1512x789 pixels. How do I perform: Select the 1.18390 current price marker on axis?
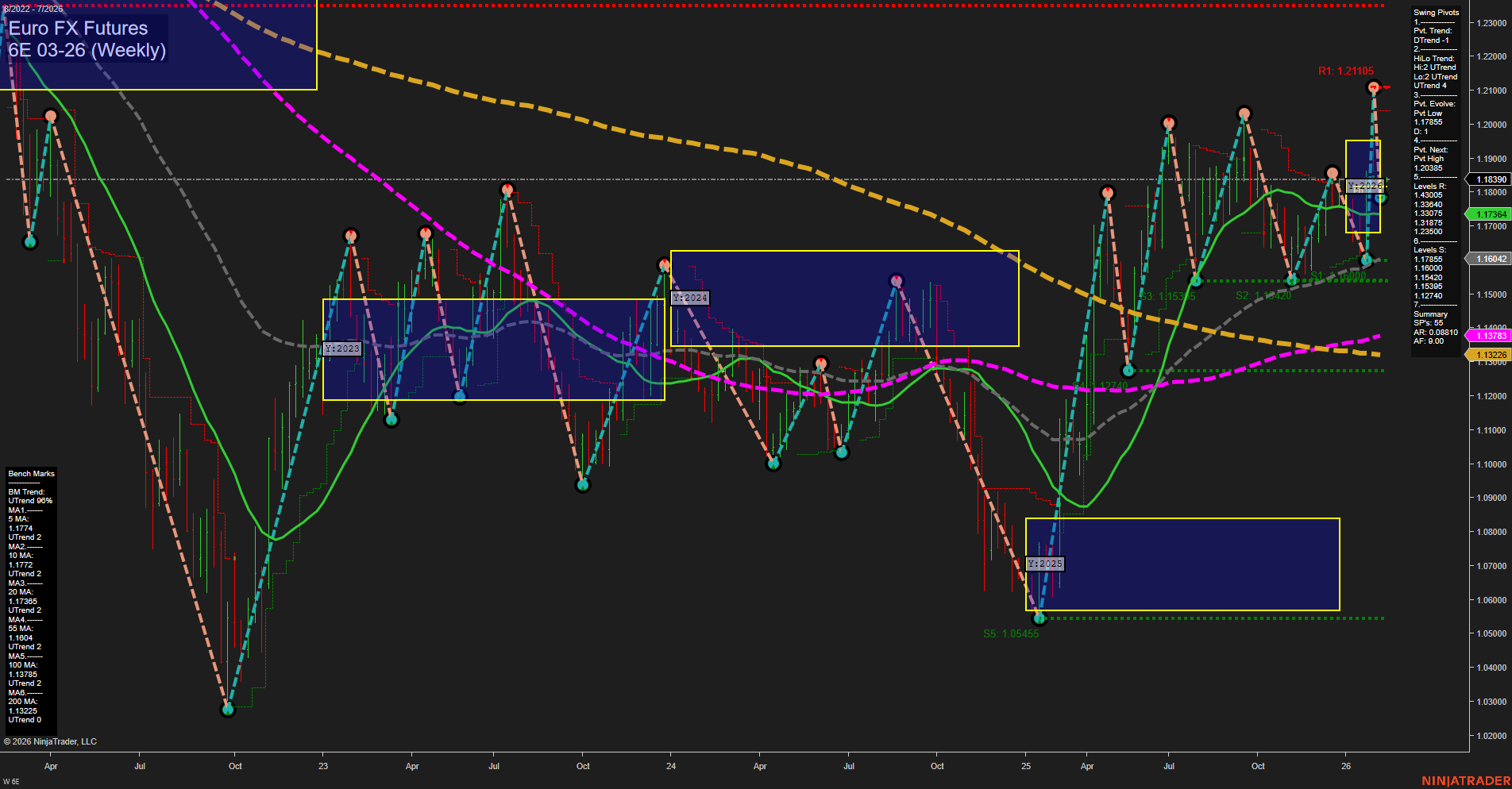(1488, 179)
